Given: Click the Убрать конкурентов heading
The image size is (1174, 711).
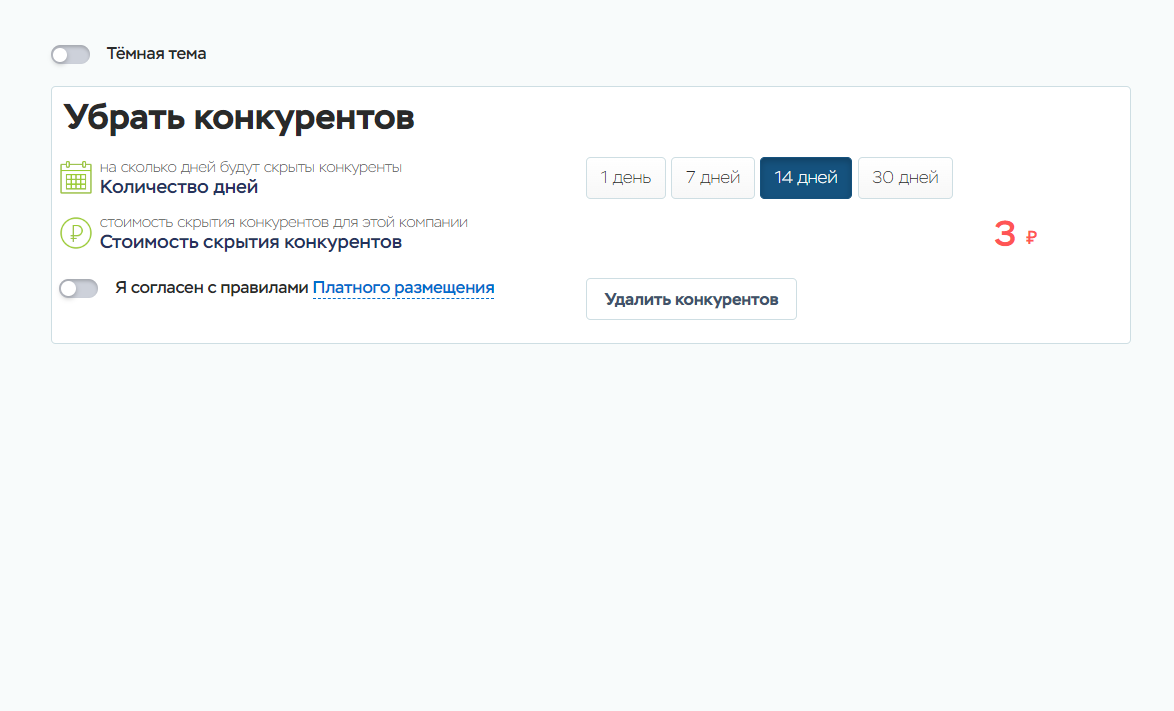Looking at the screenshot, I should 239,118.
